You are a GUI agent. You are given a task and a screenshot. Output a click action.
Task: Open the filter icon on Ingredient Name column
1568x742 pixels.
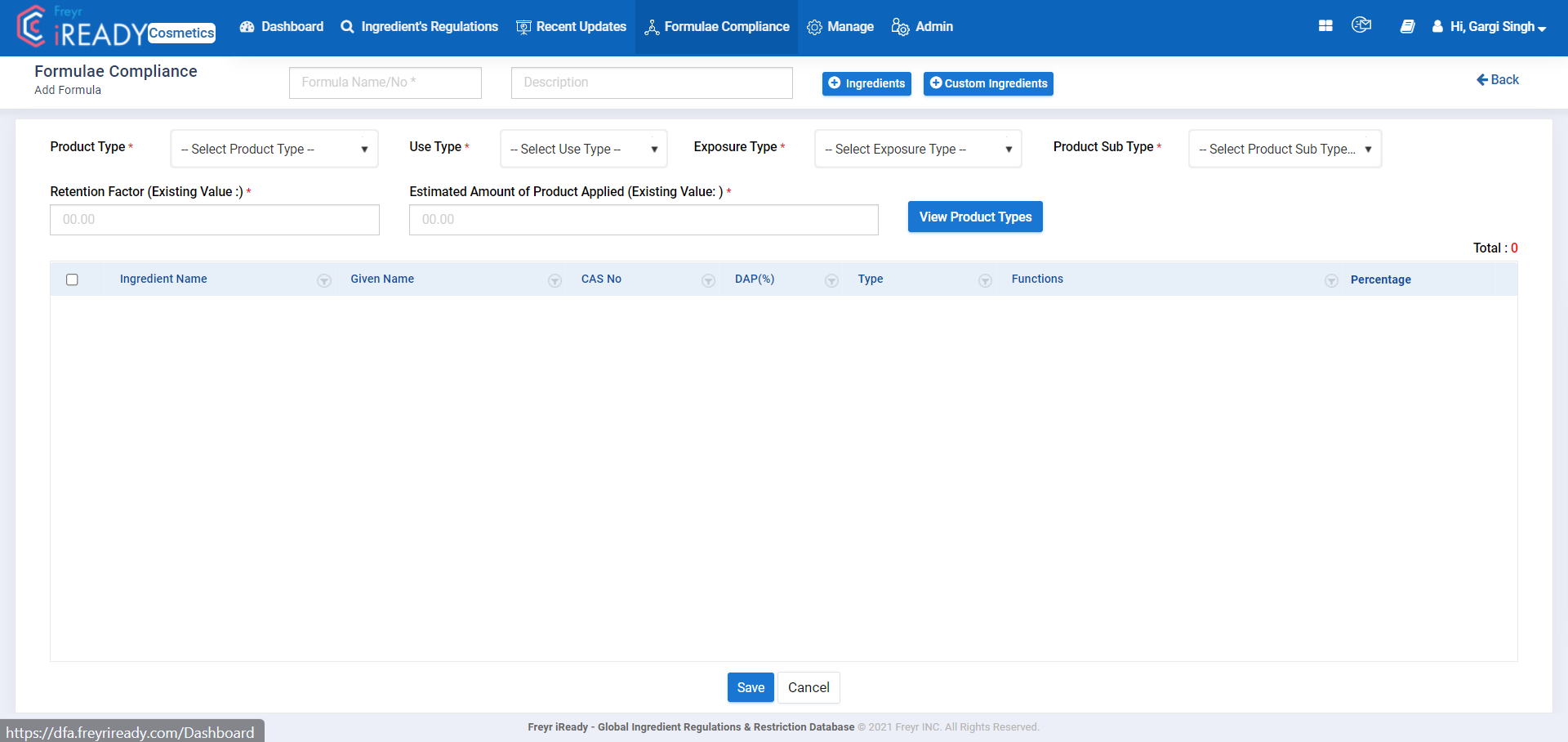click(x=323, y=280)
